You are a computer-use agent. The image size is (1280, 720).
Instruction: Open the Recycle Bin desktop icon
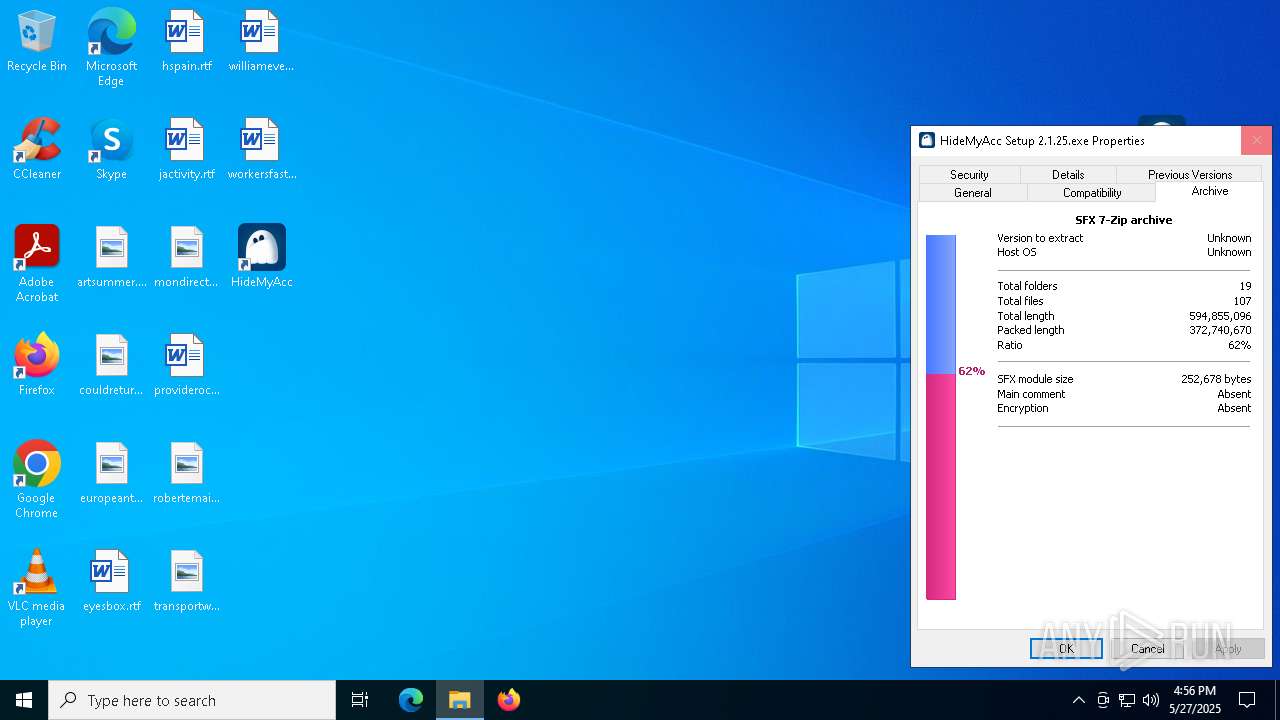click(x=37, y=42)
